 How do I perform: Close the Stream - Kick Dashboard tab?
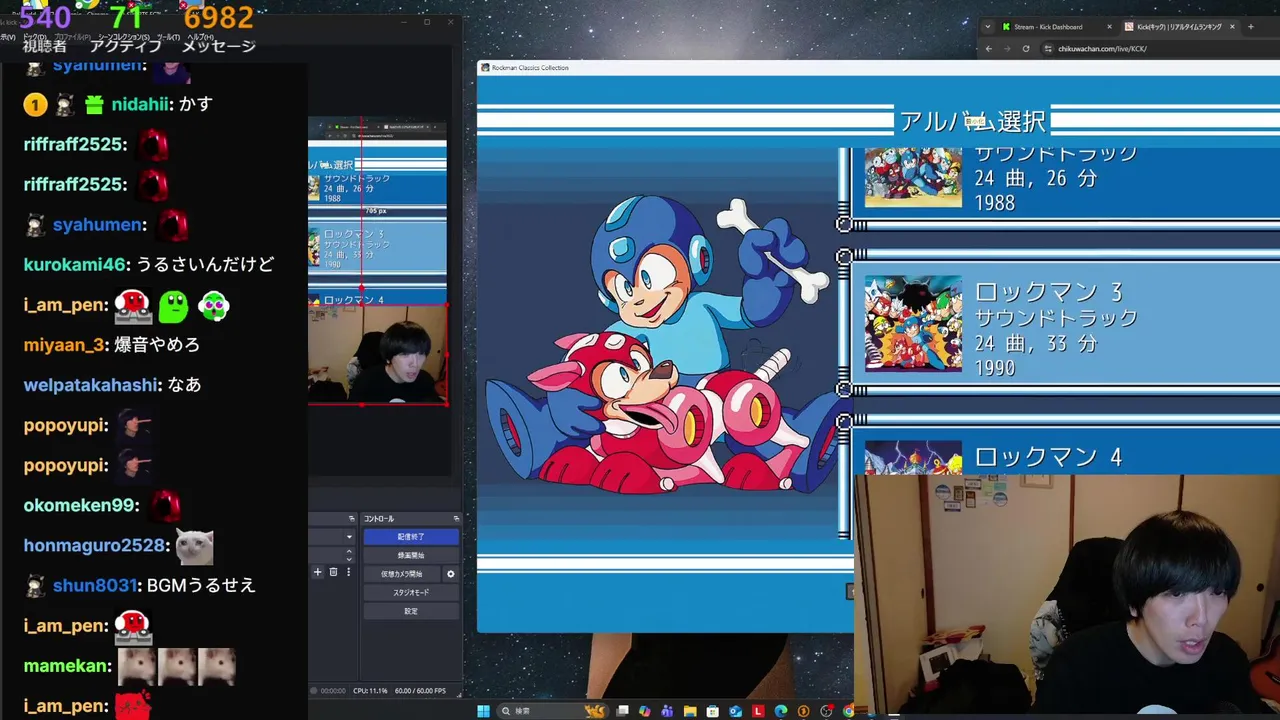click(1109, 27)
